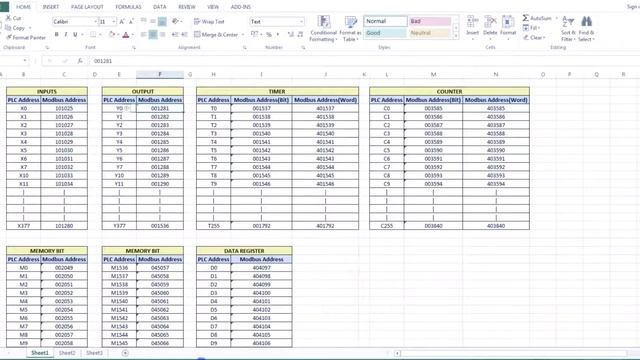Decrease decimal places
This screenshot has height=360, width=640.
[300, 35]
